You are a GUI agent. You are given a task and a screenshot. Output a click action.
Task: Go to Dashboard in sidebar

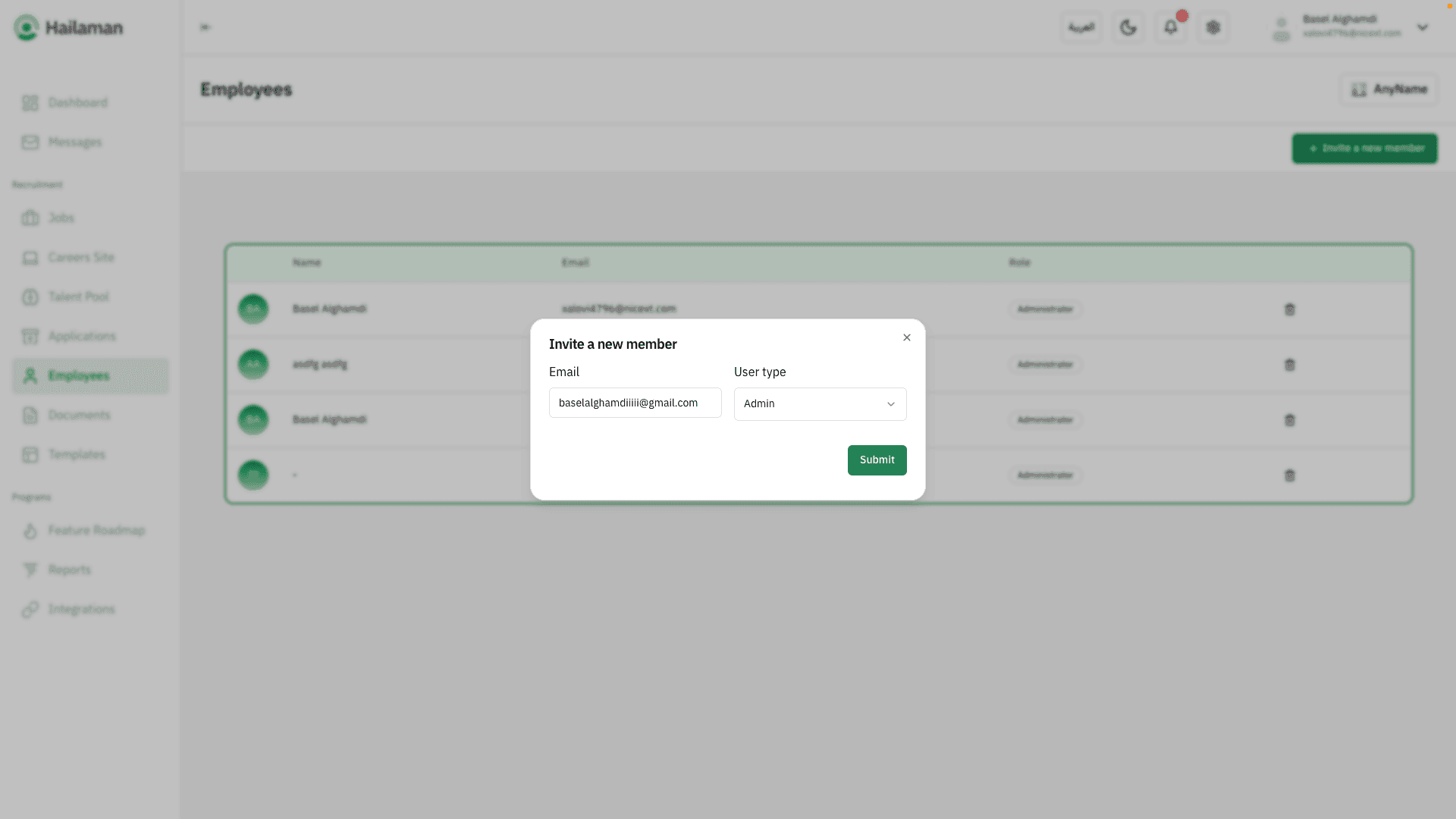click(x=77, y=102)
